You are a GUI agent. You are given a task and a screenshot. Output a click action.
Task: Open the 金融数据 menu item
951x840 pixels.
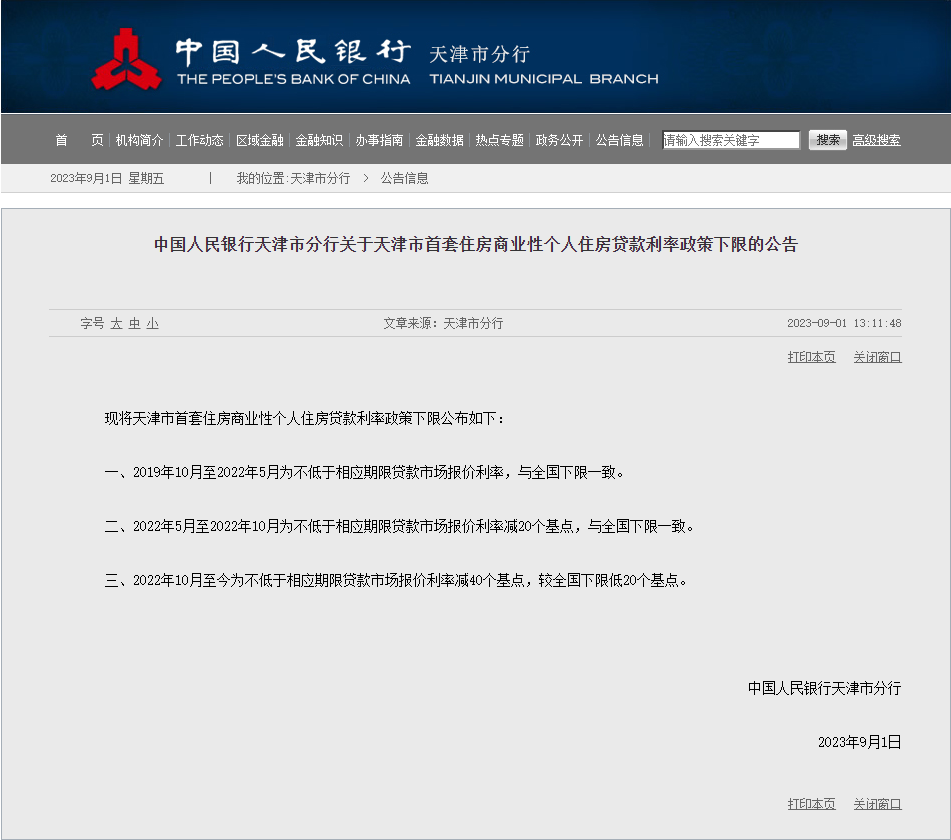440,140
